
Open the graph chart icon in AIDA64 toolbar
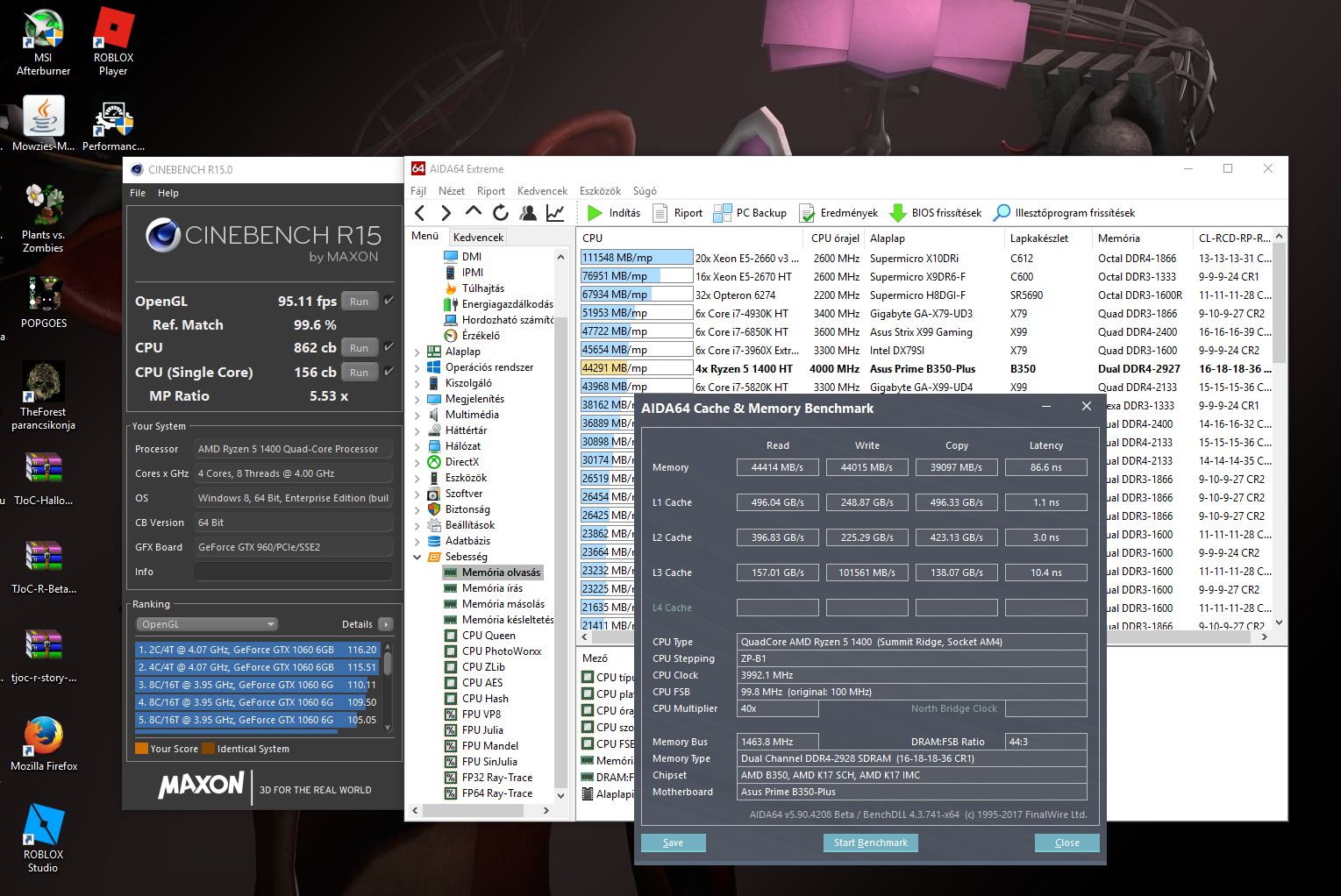point(555,213)
